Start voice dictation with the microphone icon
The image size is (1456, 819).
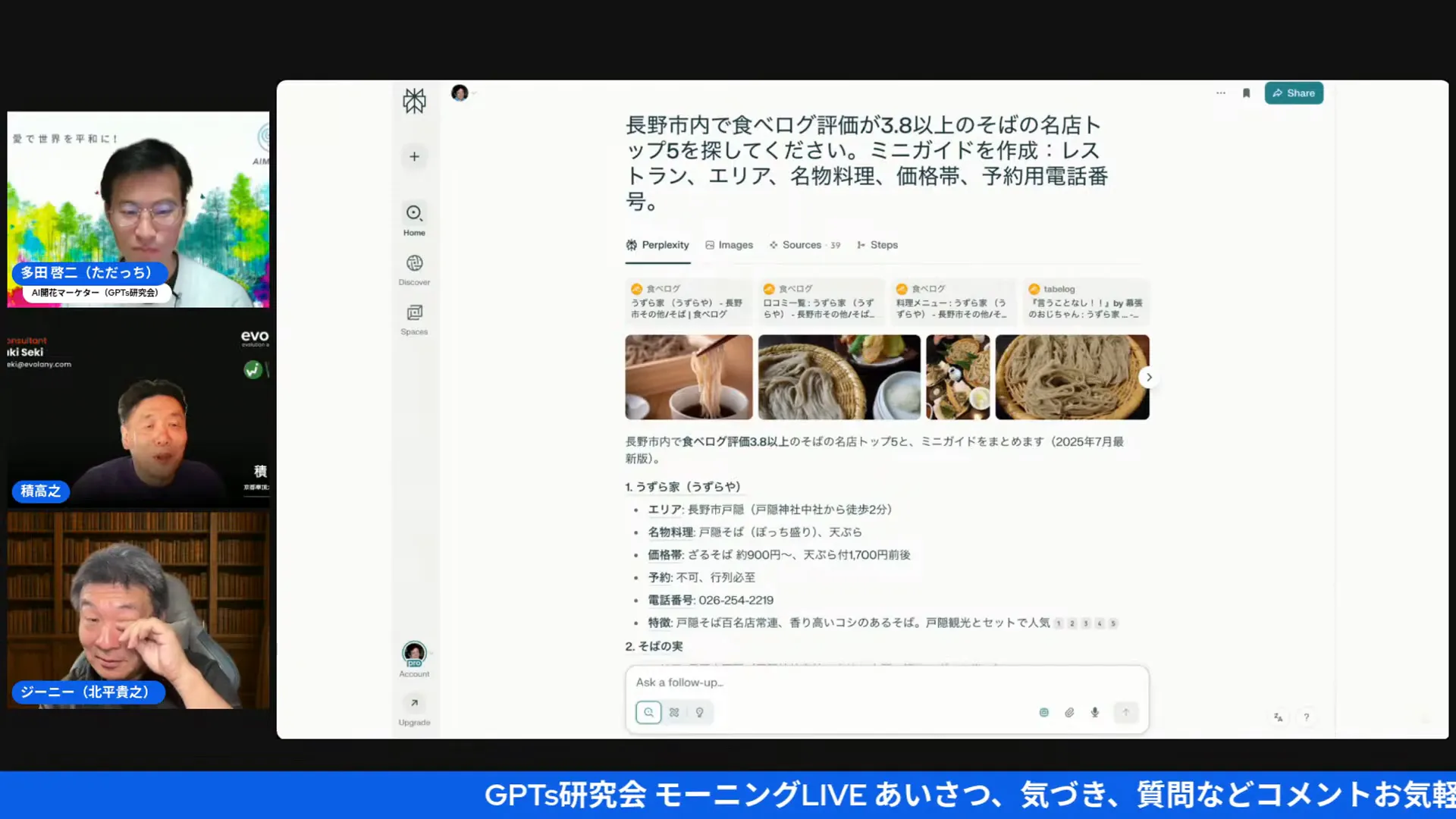1094,712
